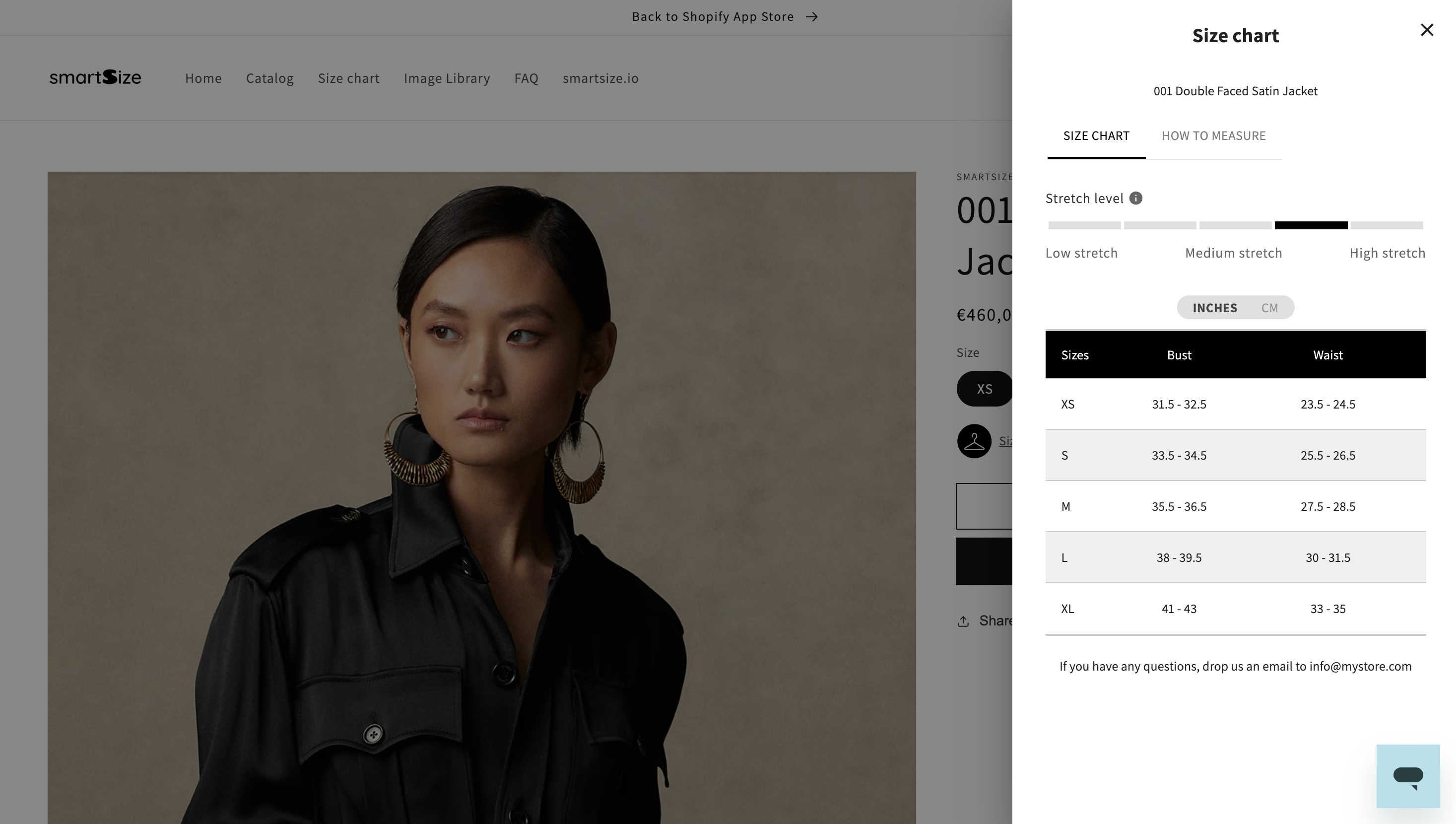Click the Share upload icon

(963, 621)
